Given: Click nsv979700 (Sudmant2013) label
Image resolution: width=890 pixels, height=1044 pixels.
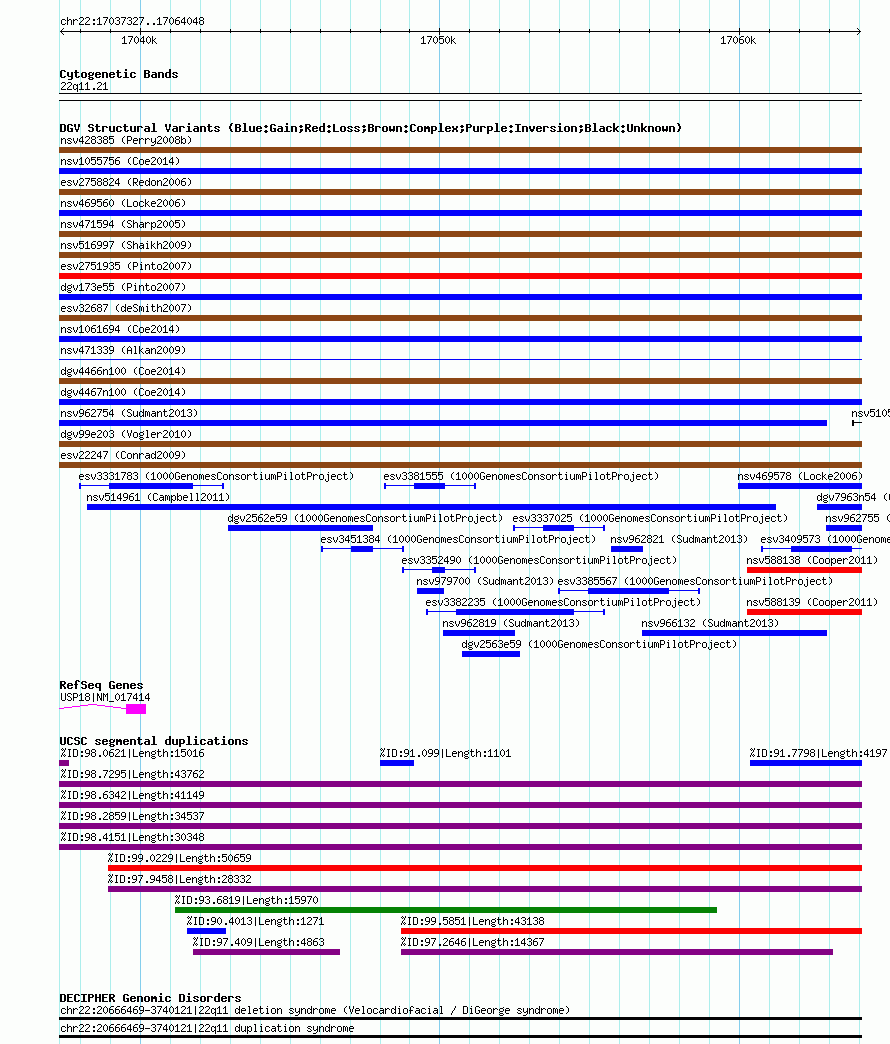Looking at the screenshot, I should pyautogui.click(x=485, y=581).
